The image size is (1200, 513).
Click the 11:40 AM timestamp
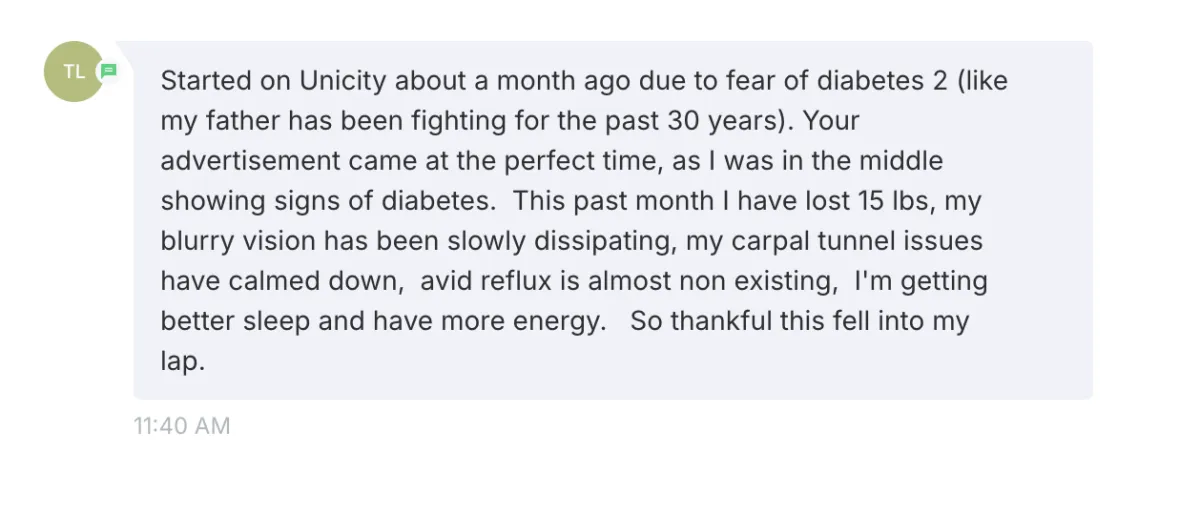tap(182, 426)
